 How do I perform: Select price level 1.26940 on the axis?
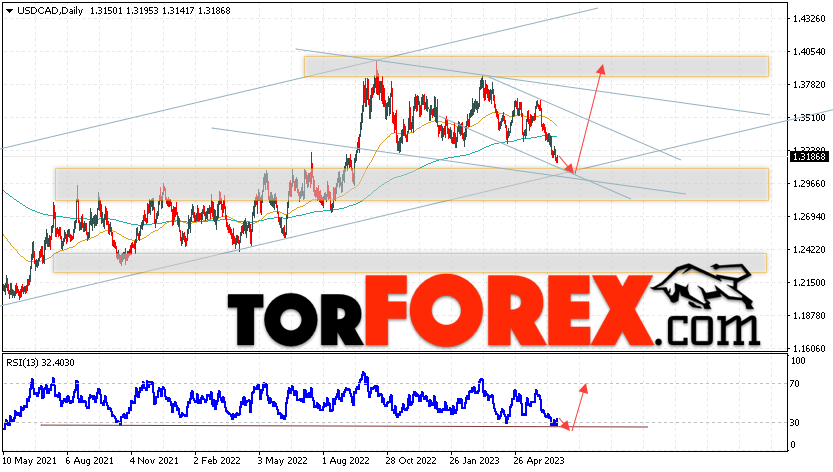pyautogui.click(x=809, y=216)
